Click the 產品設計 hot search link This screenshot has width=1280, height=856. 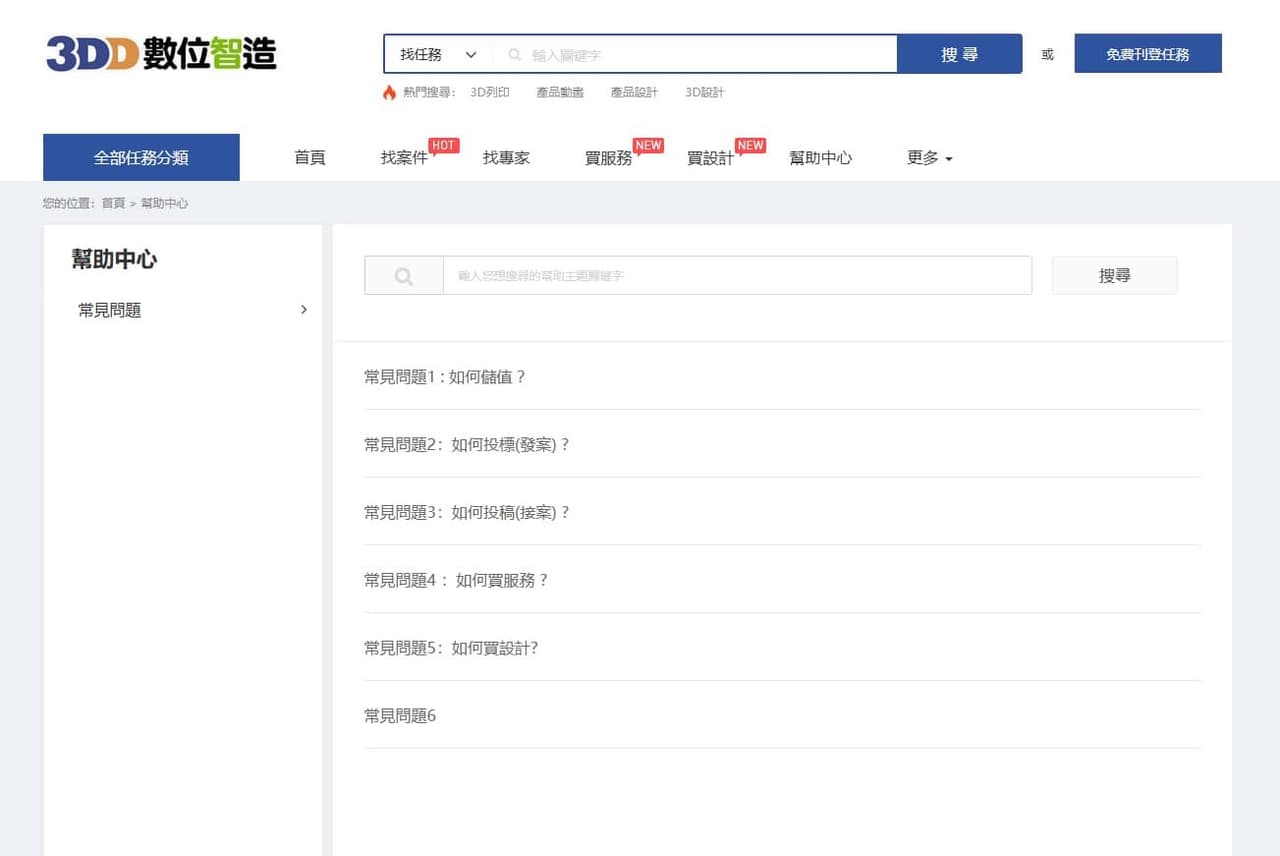point(634,92)
